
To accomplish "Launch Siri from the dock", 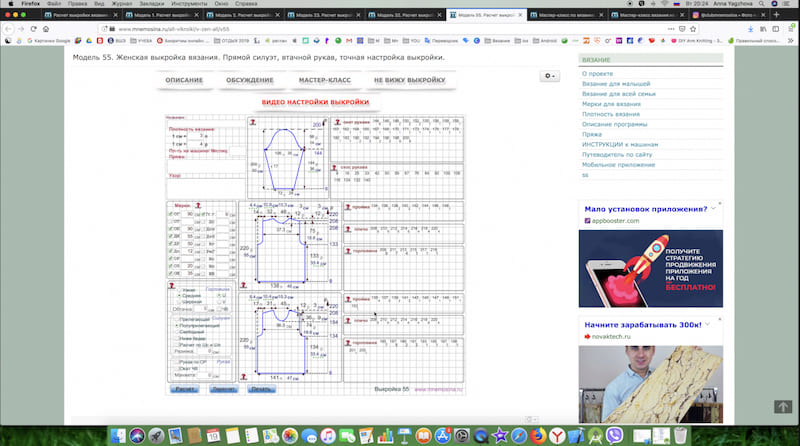I will click(x=137, y=436).
